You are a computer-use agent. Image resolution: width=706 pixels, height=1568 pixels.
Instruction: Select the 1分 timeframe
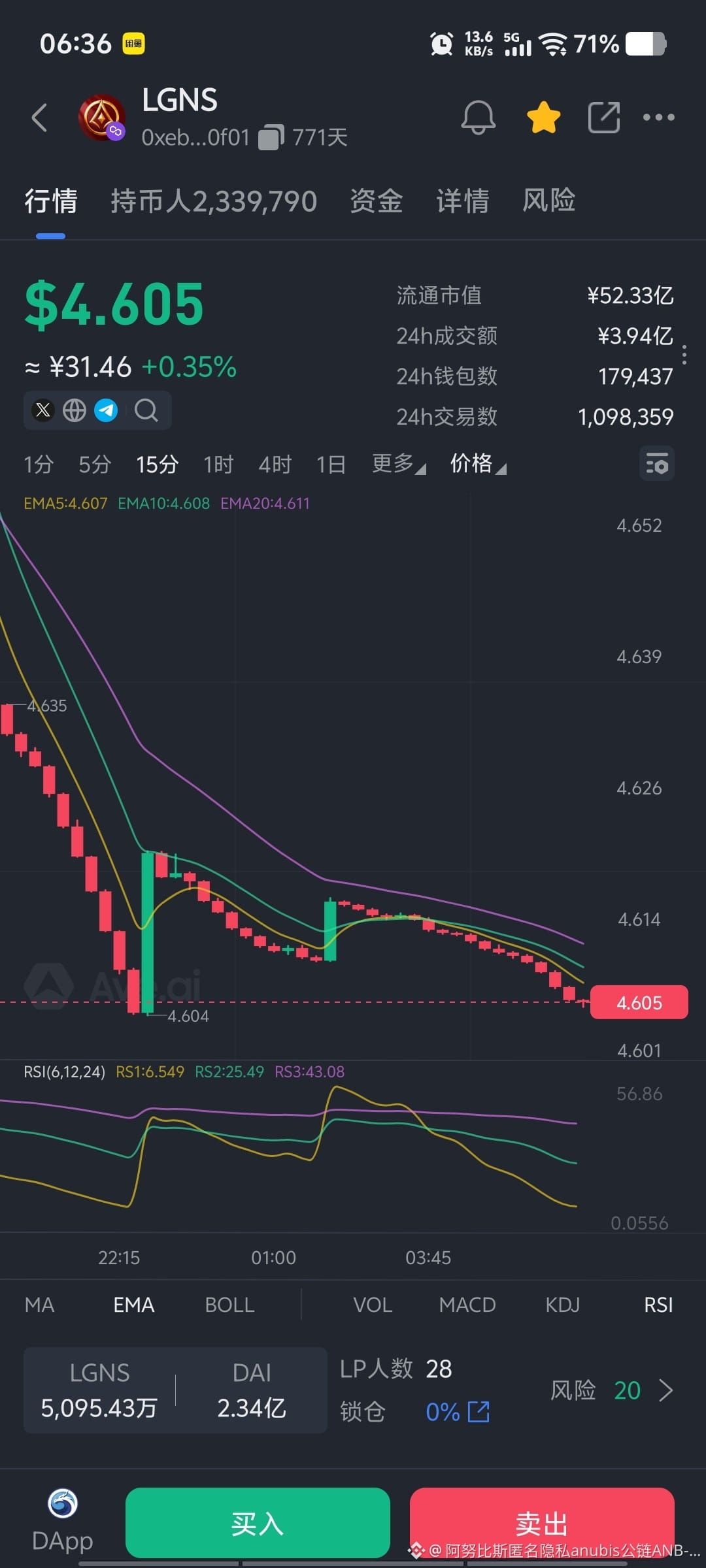pyautogui.click(x=39, y=464)
